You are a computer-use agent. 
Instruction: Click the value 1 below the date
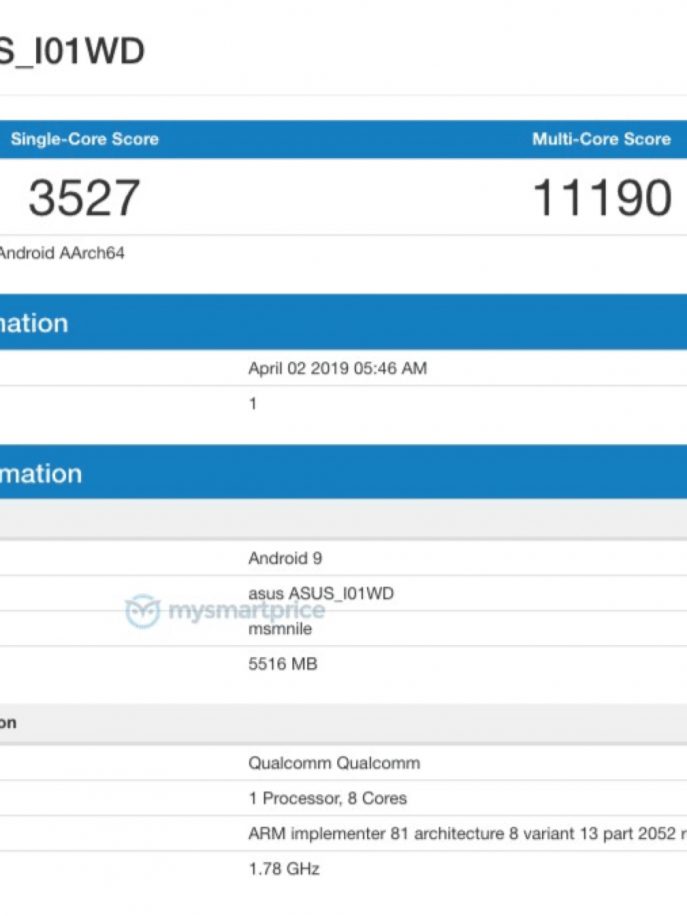(253, 403)
